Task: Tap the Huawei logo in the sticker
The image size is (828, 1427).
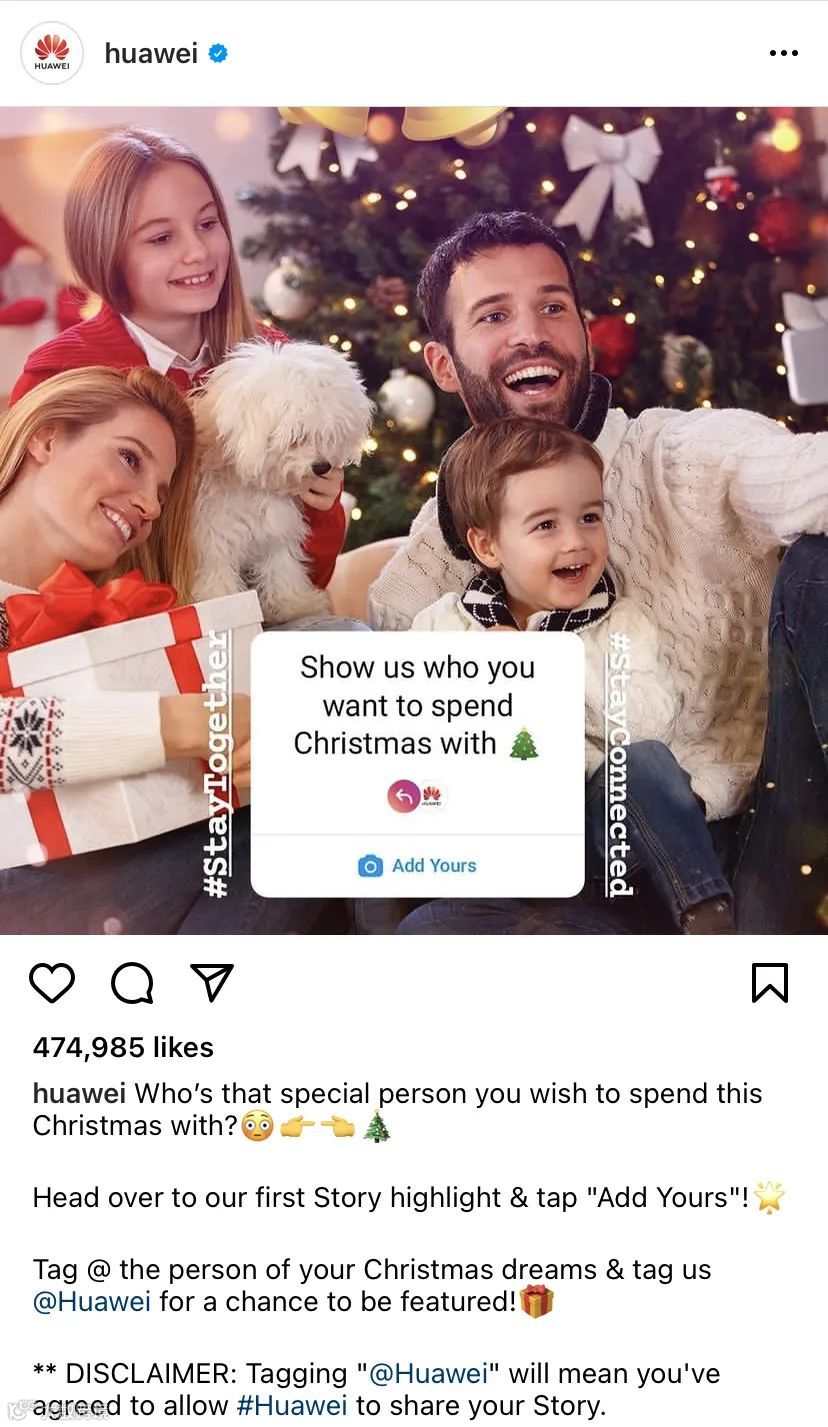Action: tap(432, 796)
